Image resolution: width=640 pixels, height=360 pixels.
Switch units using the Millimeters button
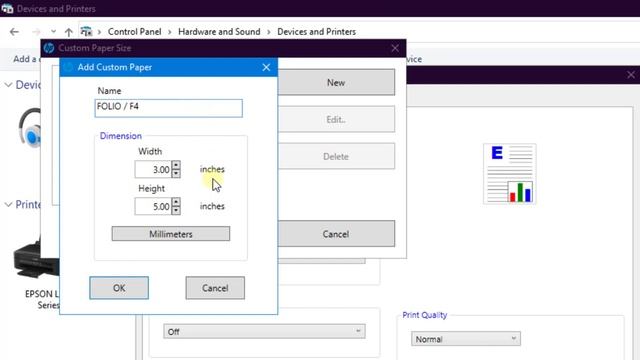[171, 234]
